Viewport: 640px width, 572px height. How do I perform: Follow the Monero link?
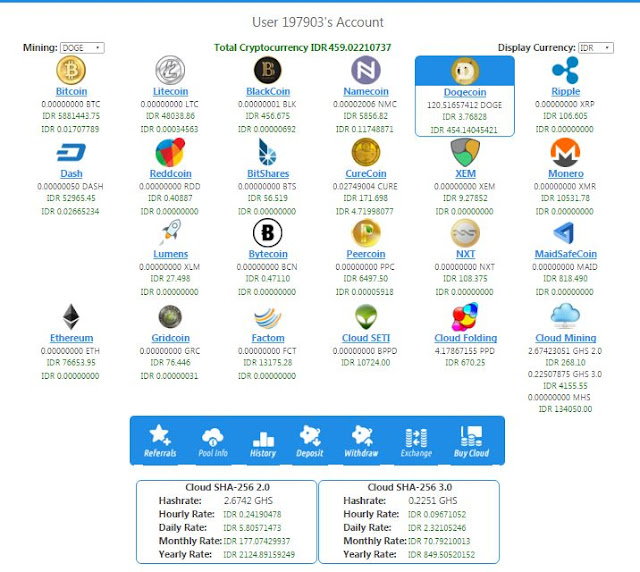point(565,174)
